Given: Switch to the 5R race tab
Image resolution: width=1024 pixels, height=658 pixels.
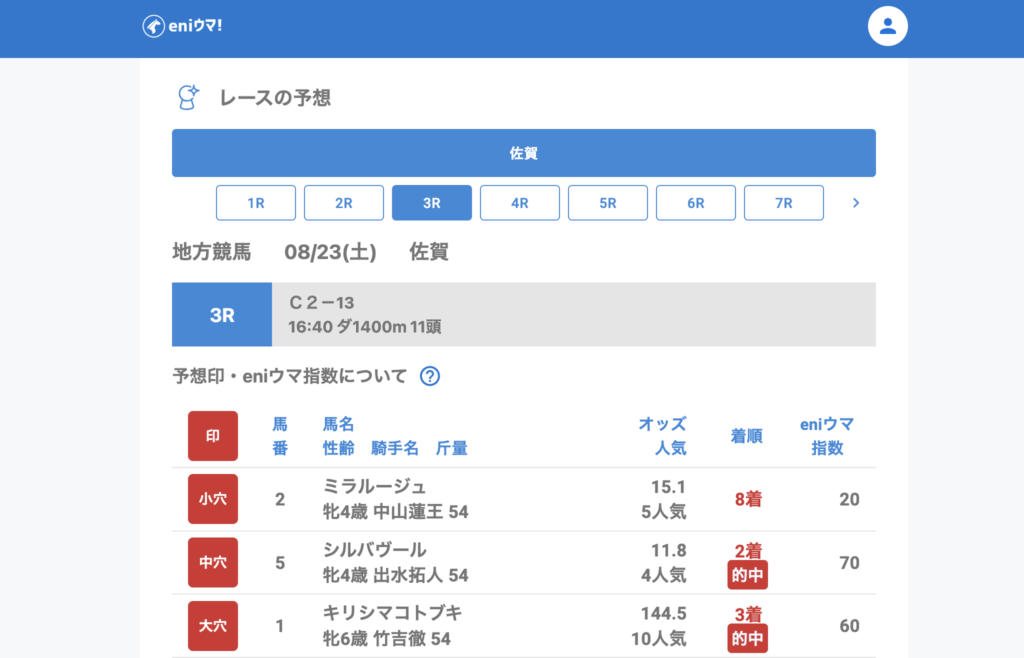Looking at the screenshot, I should (608, 203).
